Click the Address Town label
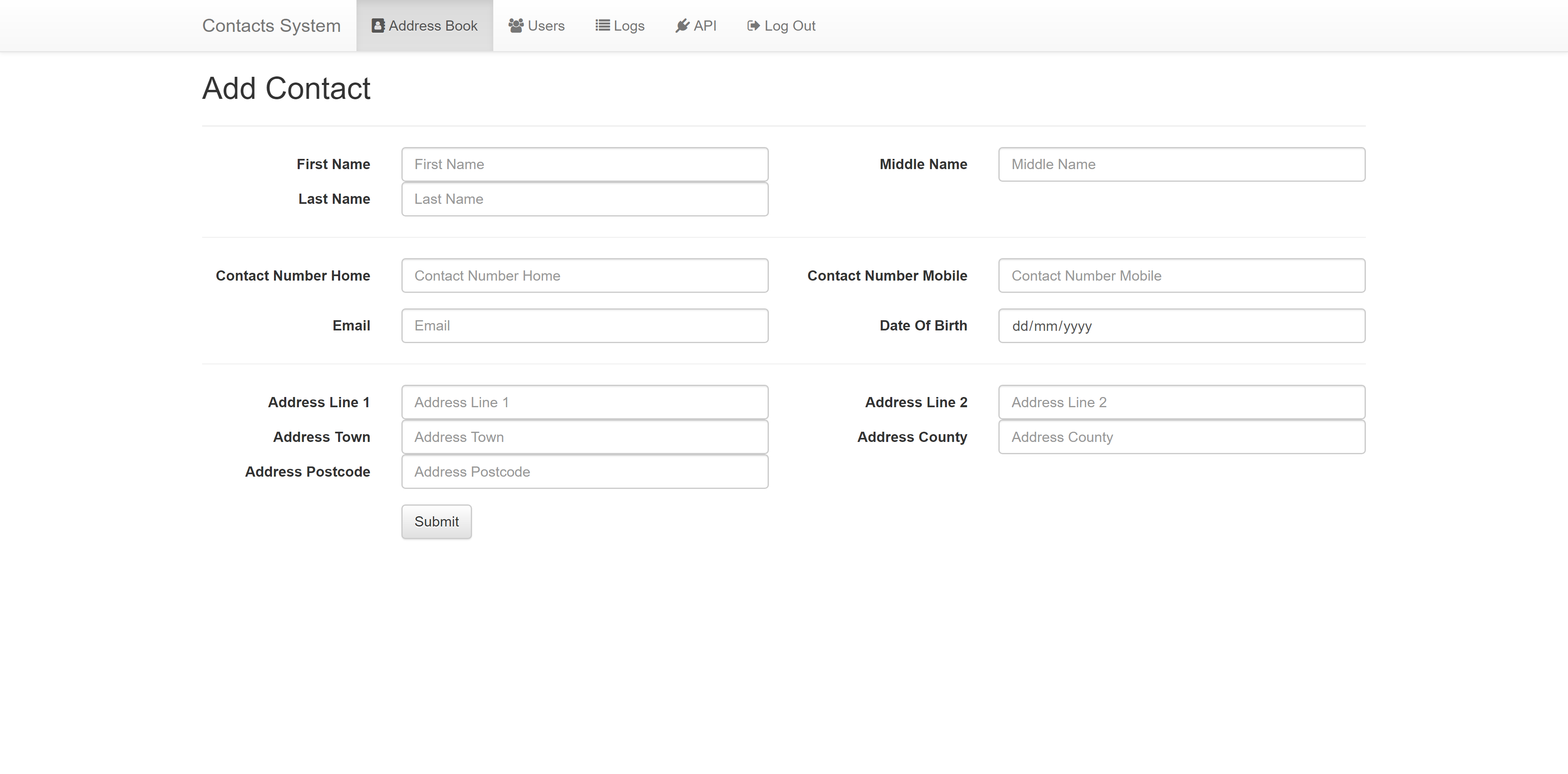The image size is (1568, 774). coord(321,437)
